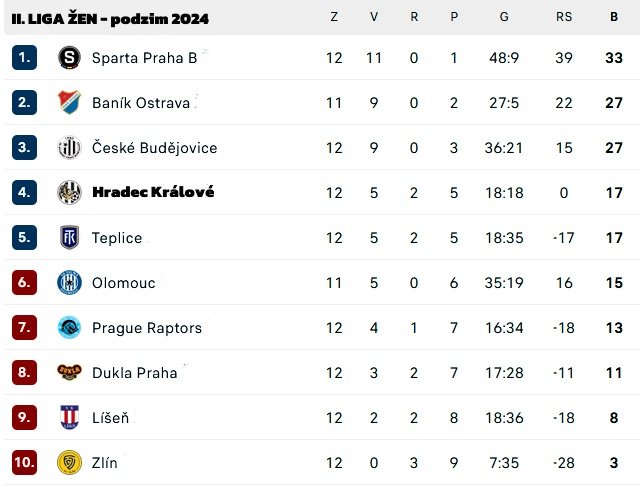The height and width of the screenshot is (491, 640).
Task: Select the Dukla Praha team name
Action: (x=134, y=373)
